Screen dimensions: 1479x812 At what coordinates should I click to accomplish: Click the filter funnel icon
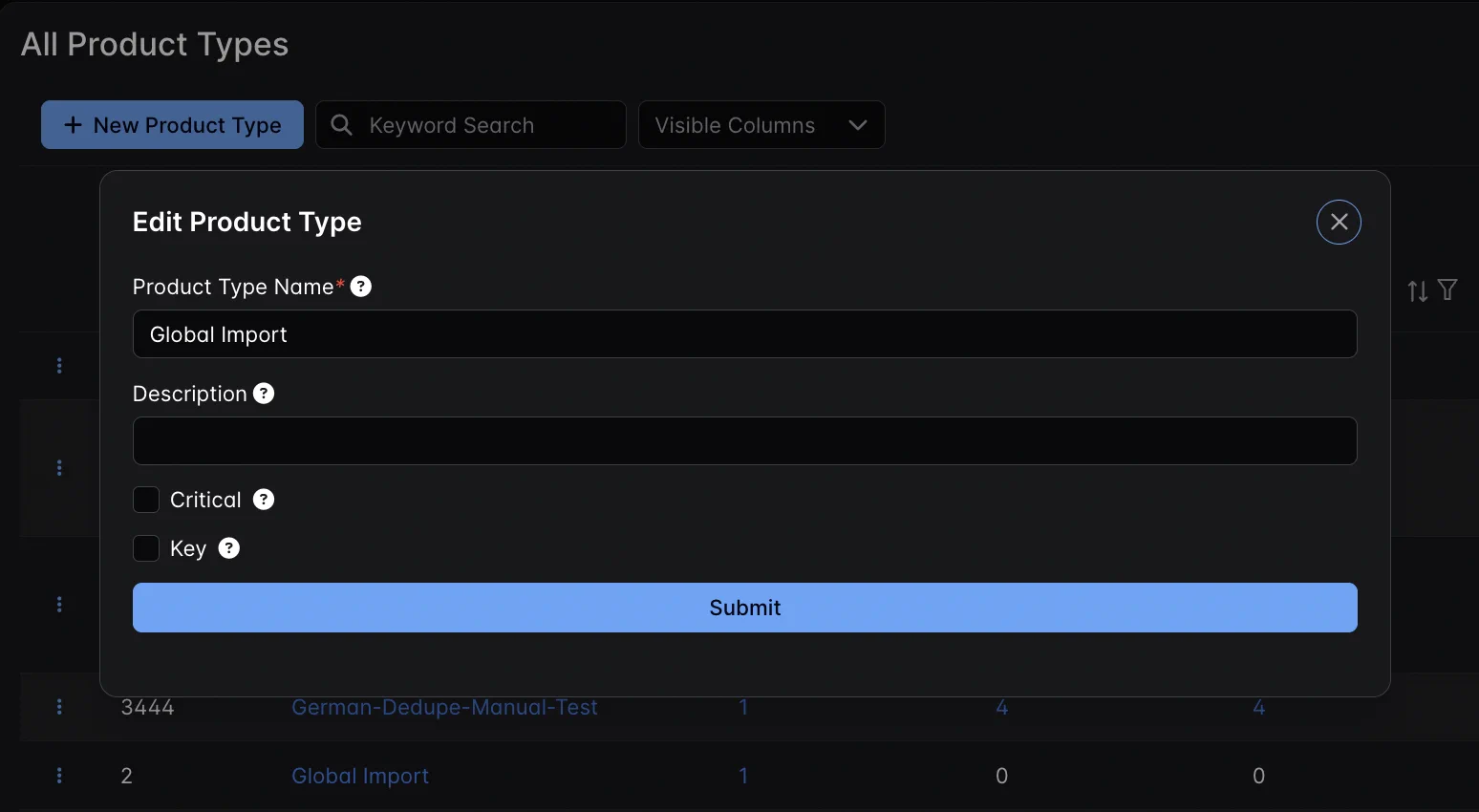point(1447,289)
